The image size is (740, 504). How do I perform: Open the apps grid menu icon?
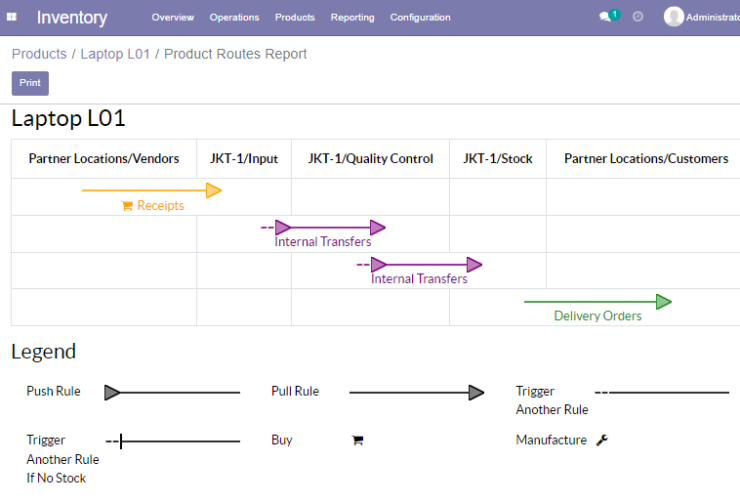(x=12, y=17)
